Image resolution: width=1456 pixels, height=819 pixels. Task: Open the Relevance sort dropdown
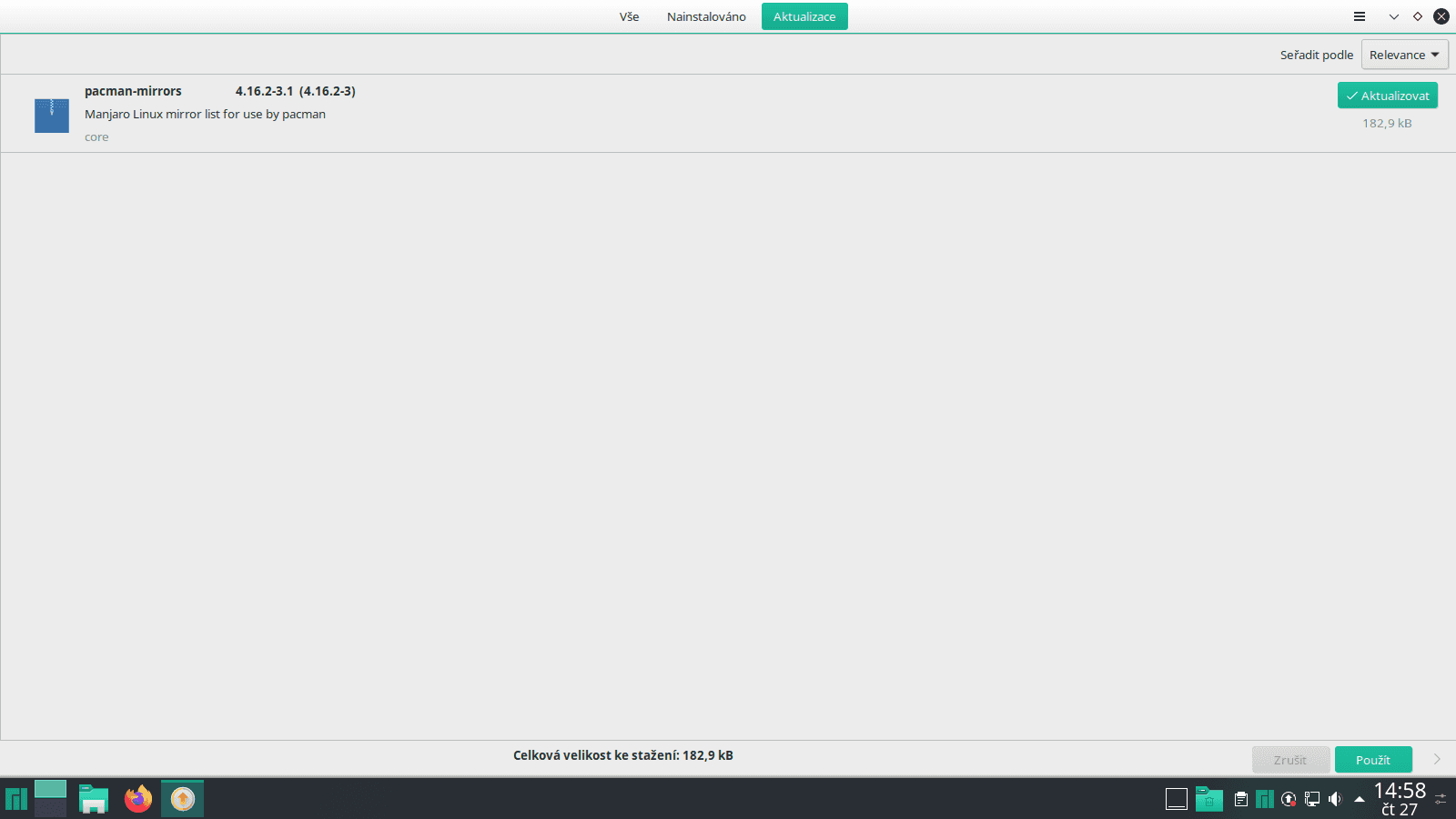[1404, 54]
